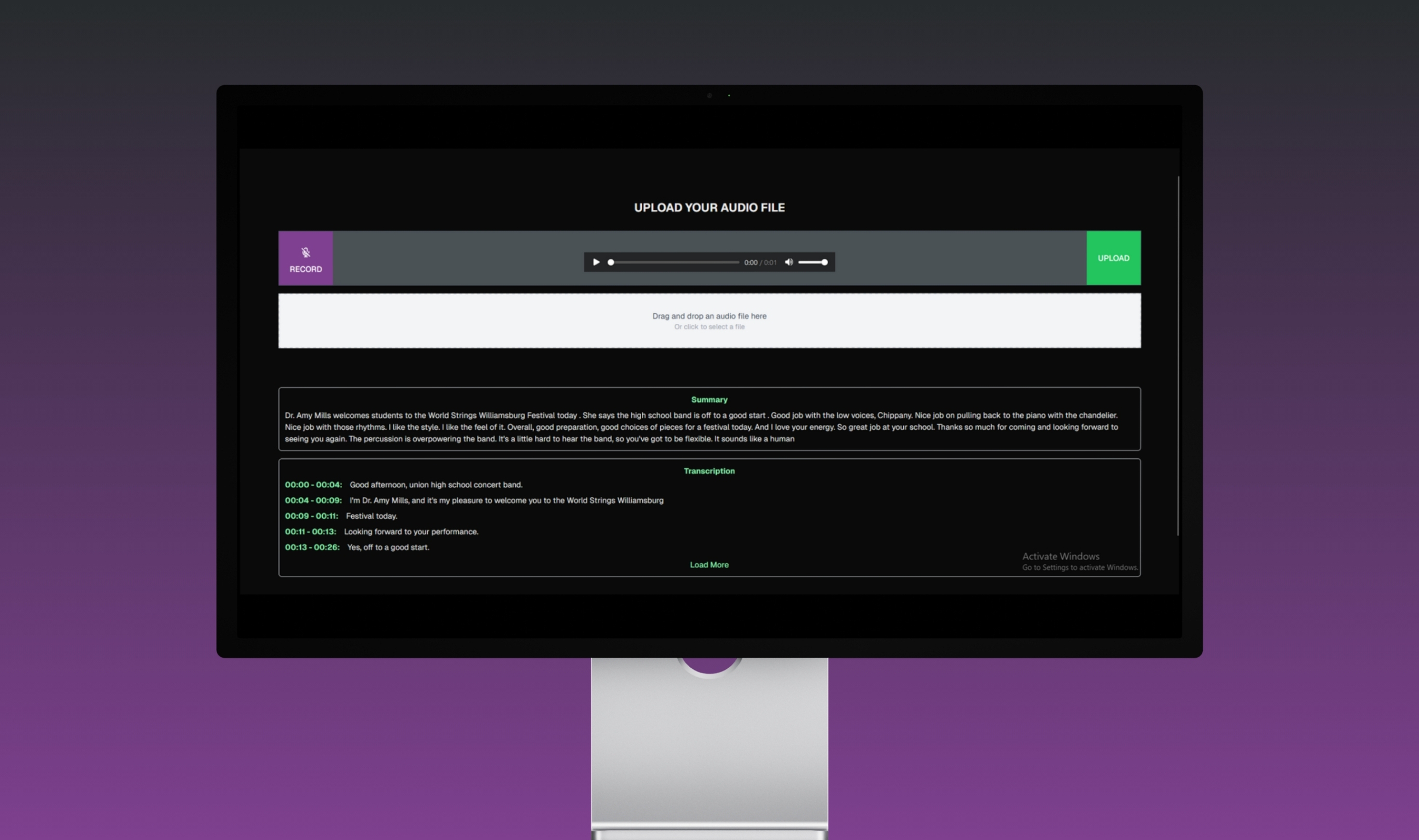Click 'Or click to select a file'
The height and width of the screenshot is (840, 1419).
[709, 327]
